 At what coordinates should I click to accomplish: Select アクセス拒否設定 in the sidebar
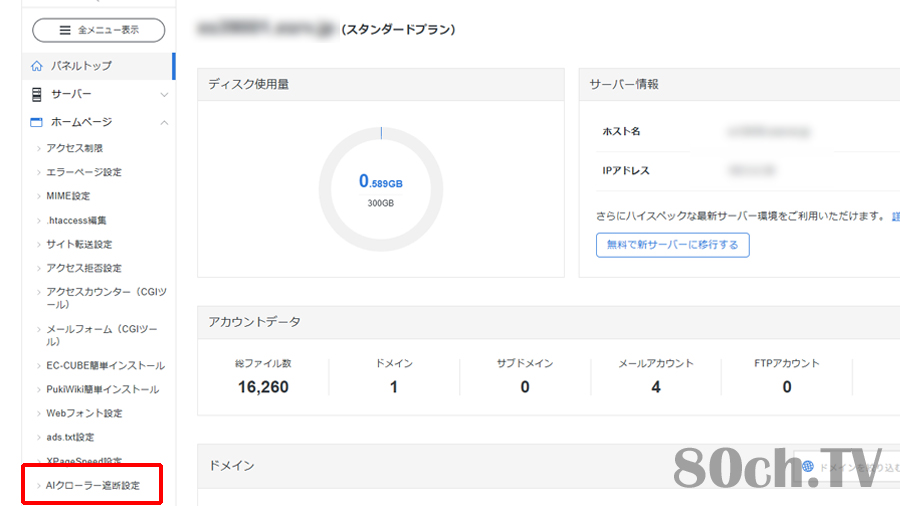tap(83, 268)
